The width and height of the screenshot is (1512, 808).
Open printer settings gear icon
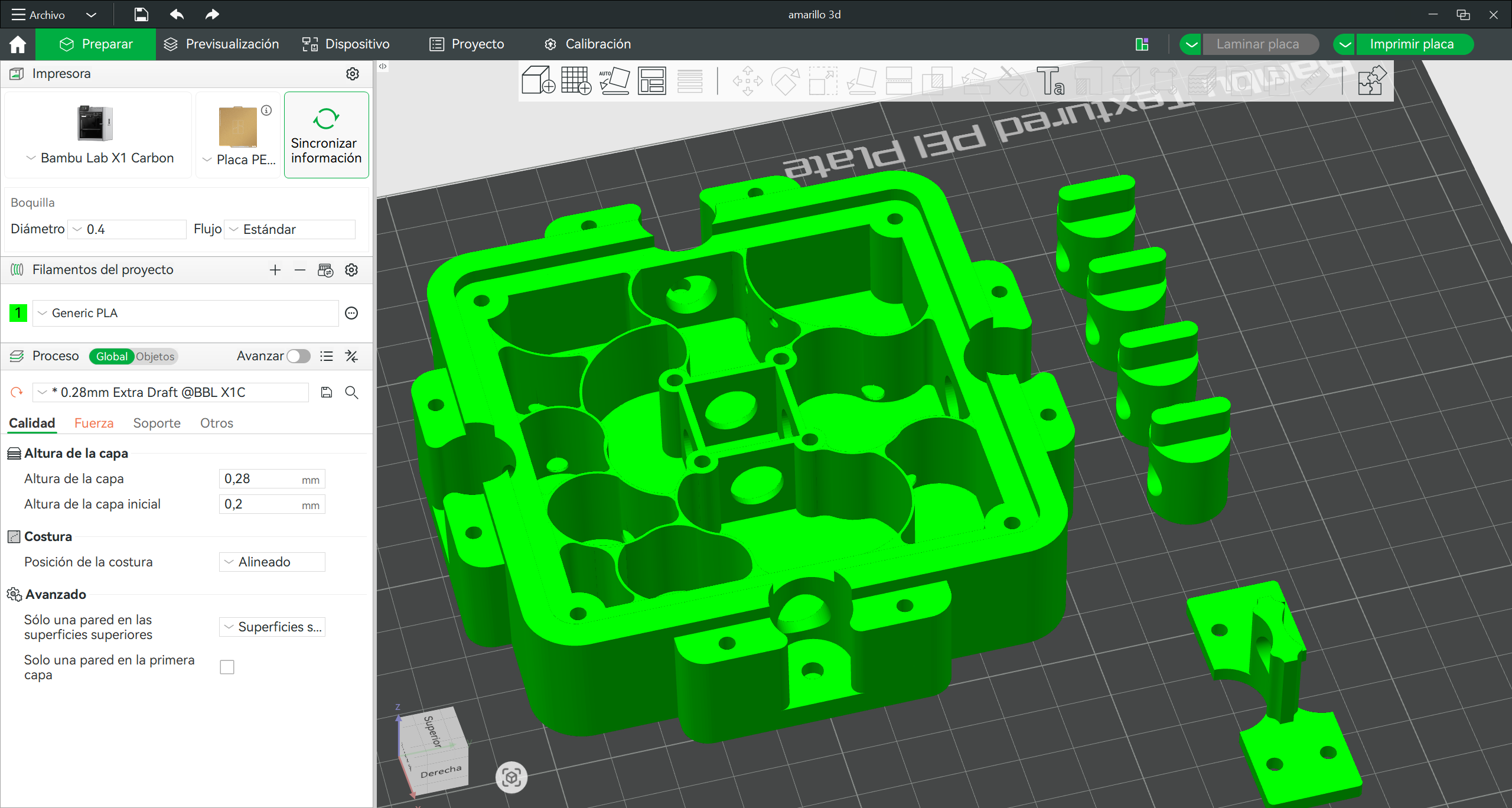tap(353, 74)
